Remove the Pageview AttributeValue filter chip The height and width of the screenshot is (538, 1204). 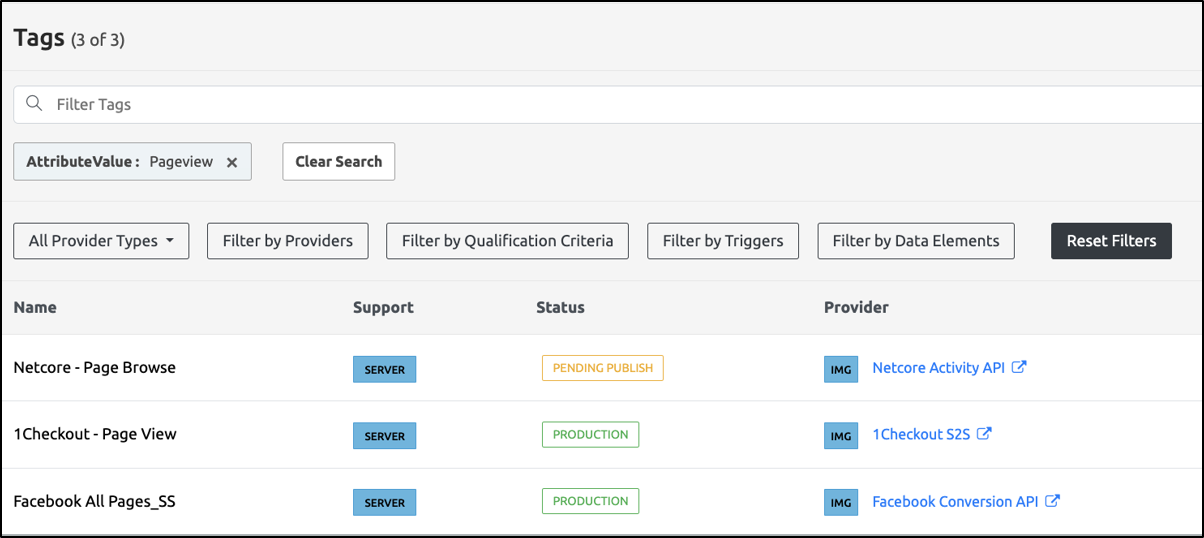(x=232, y=162)
